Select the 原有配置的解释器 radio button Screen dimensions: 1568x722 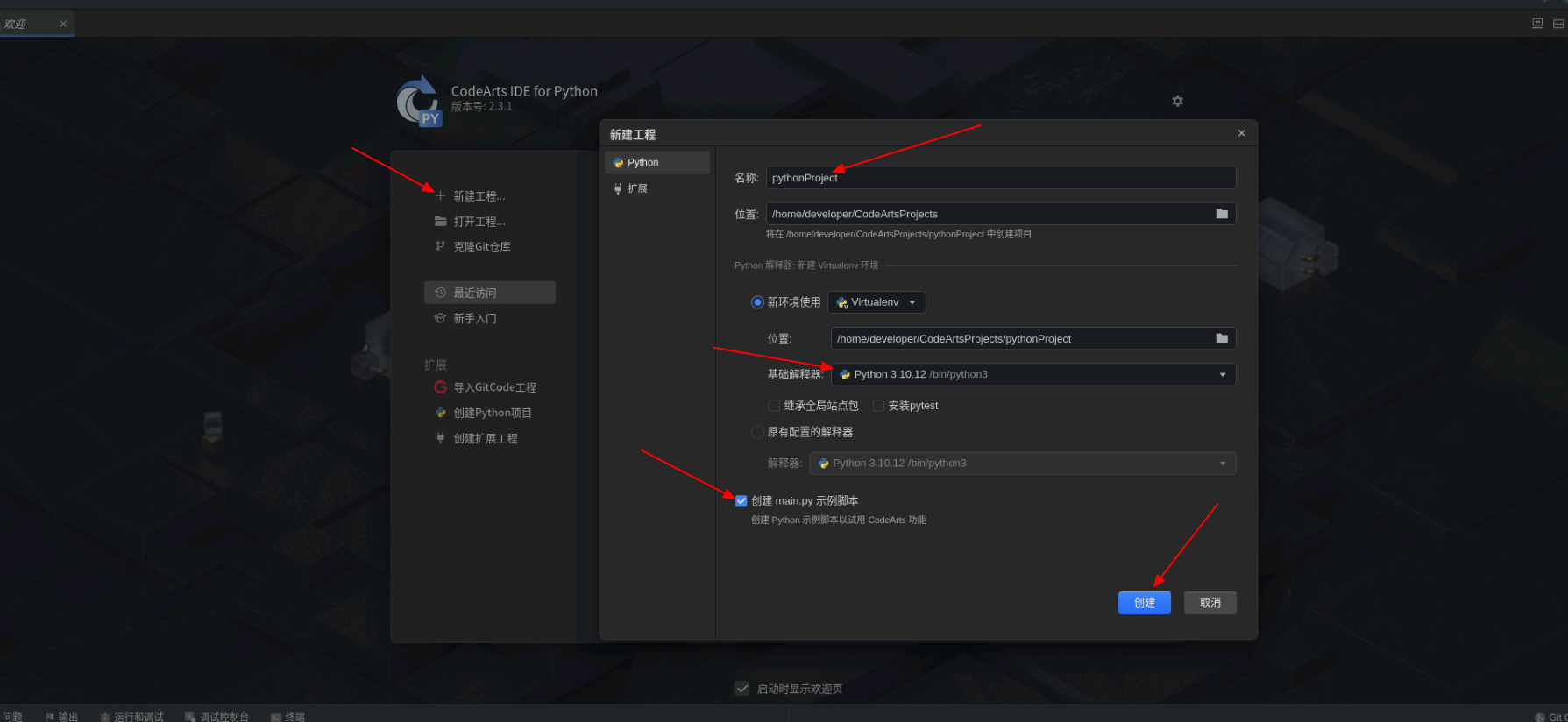click(757, 431)
